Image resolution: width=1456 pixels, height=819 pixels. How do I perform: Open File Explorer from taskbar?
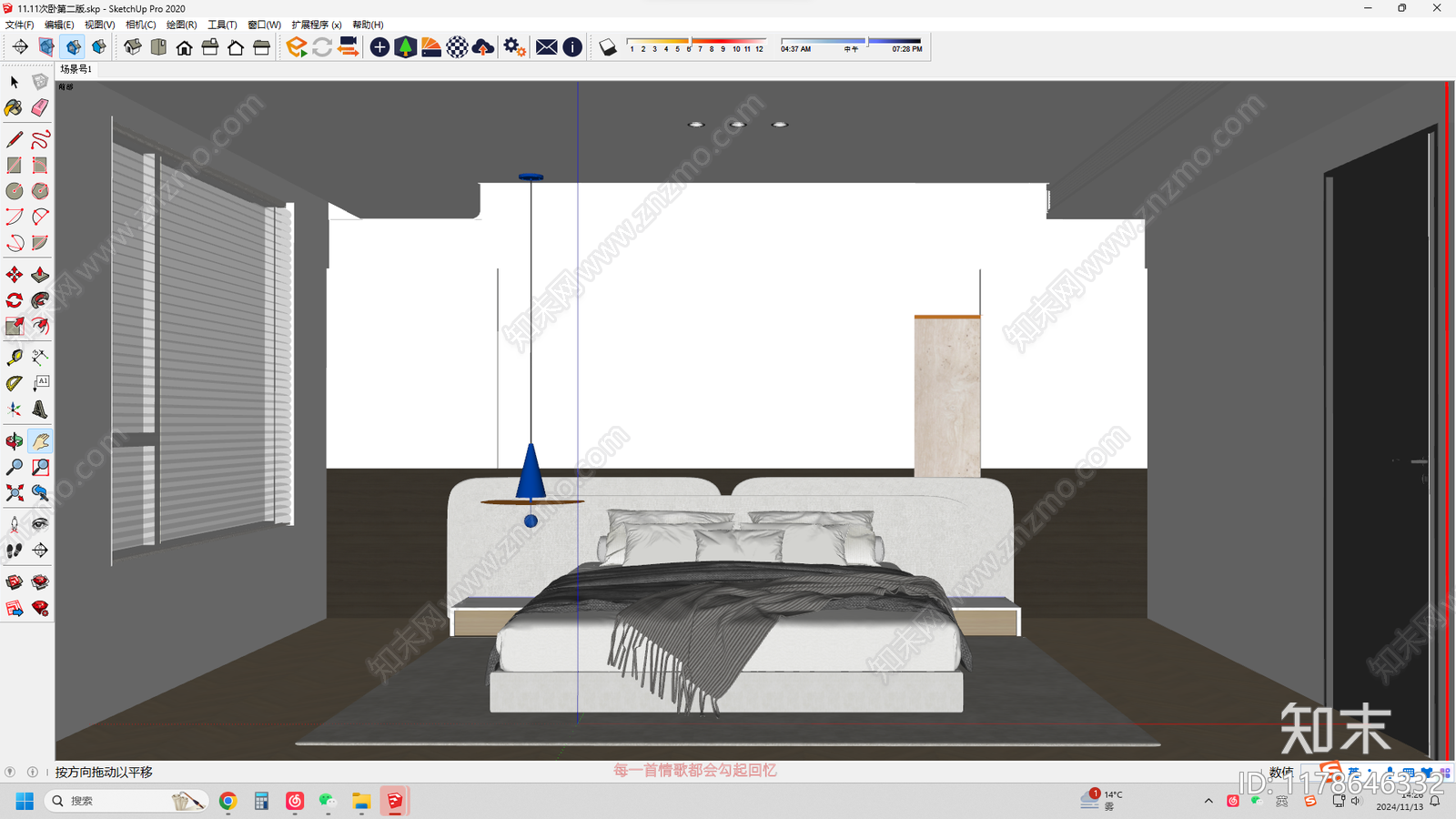361,801
